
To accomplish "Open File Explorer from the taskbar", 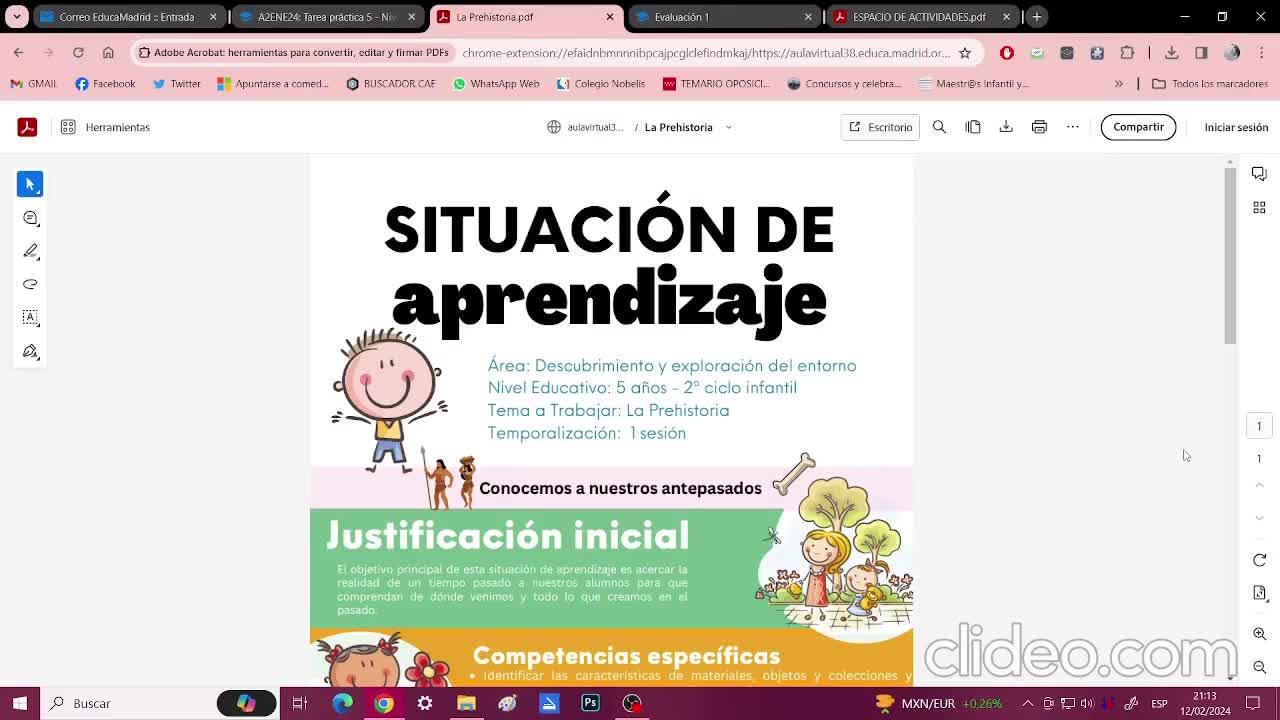I will [466, 703].
